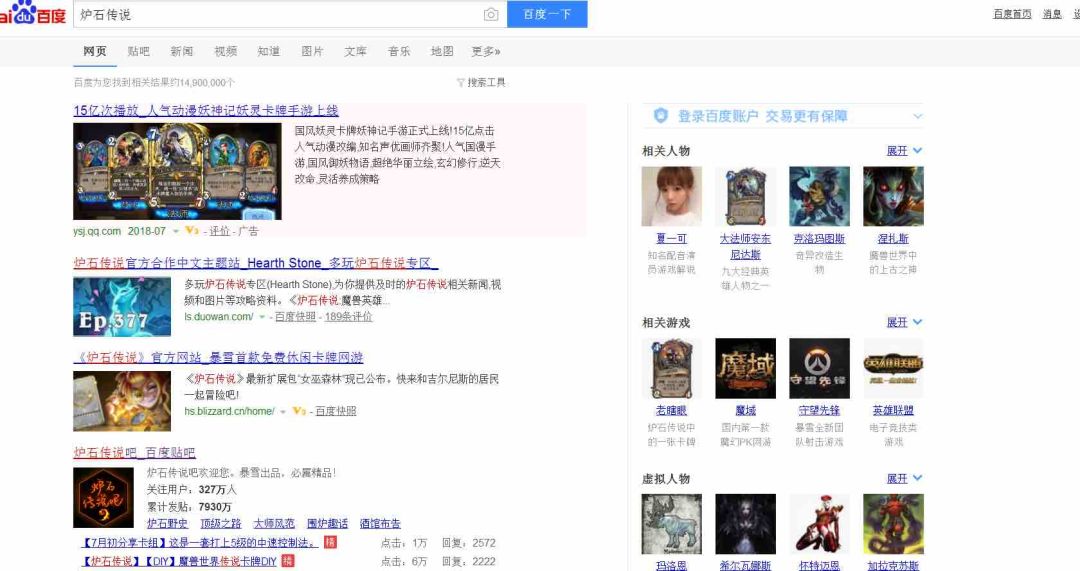Click the camera image-search icon
This screenshot has width=1080, height=571.
[x=490, y=14]
